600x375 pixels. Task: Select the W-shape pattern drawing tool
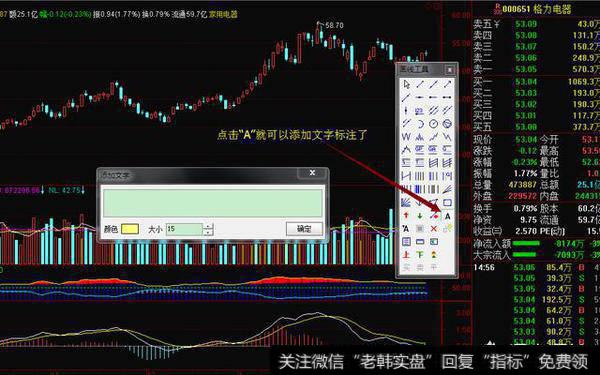406,136
